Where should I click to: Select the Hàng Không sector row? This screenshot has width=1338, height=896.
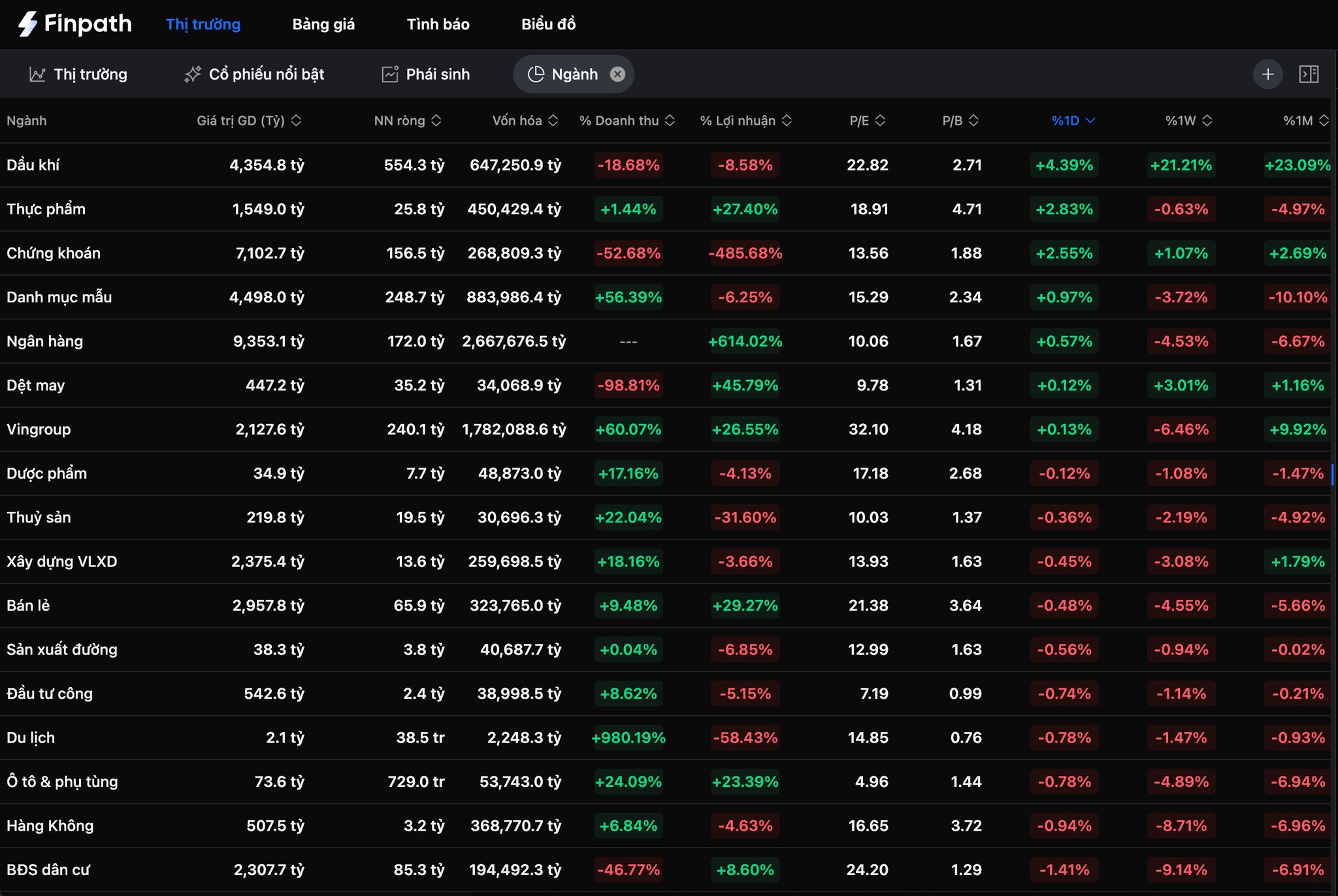[665, 826]
